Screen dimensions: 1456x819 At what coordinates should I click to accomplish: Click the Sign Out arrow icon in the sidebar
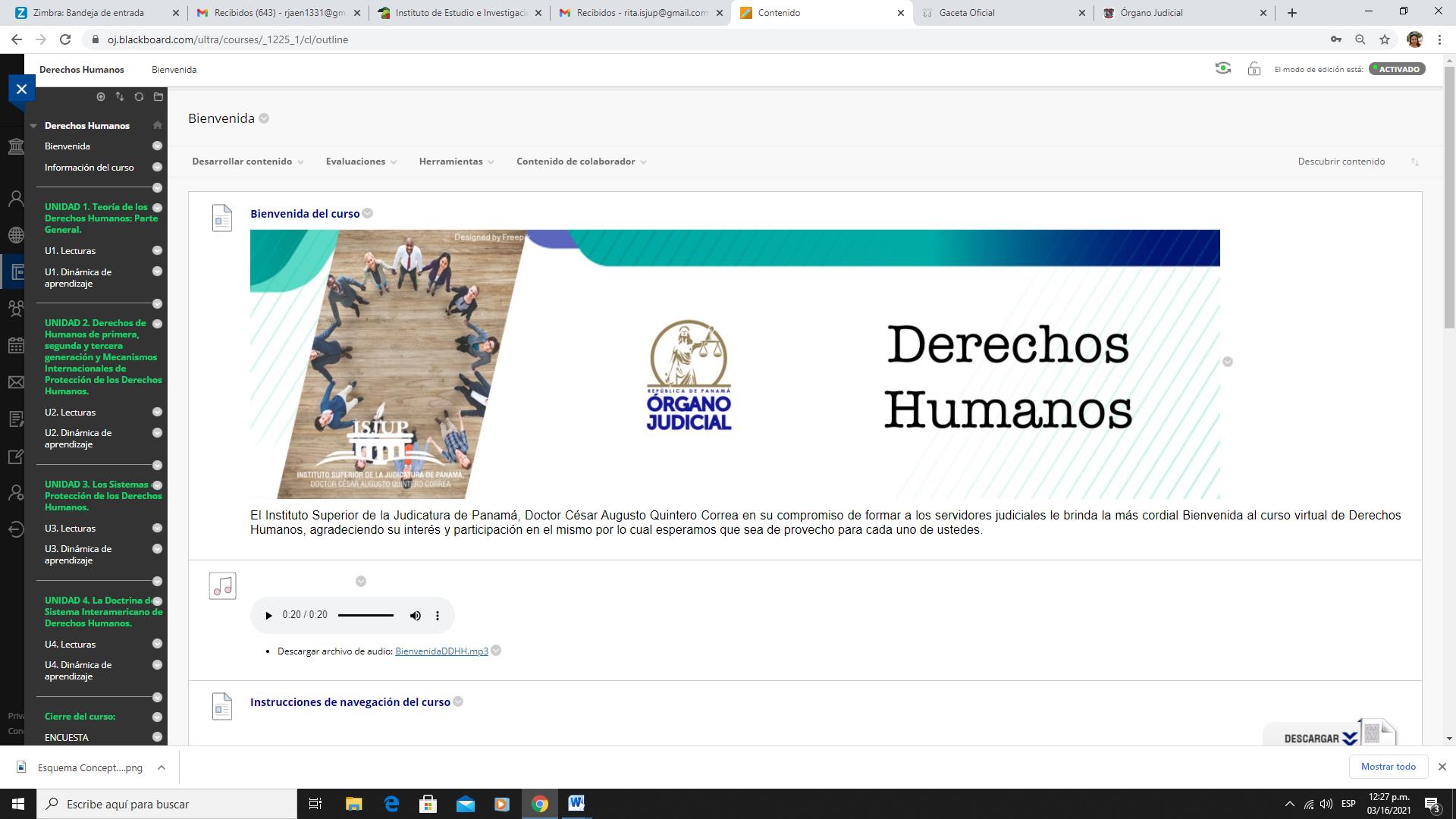click(16, 529)
